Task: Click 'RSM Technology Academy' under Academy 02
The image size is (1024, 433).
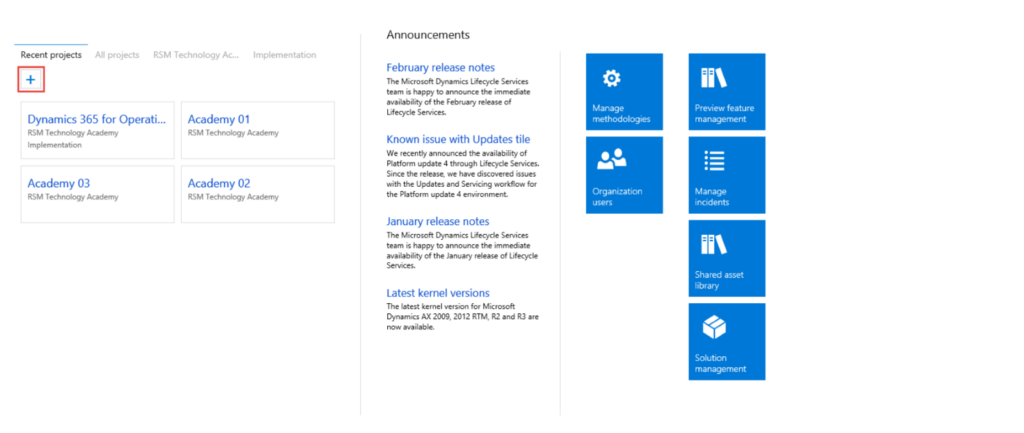Action: click(233, 197)
